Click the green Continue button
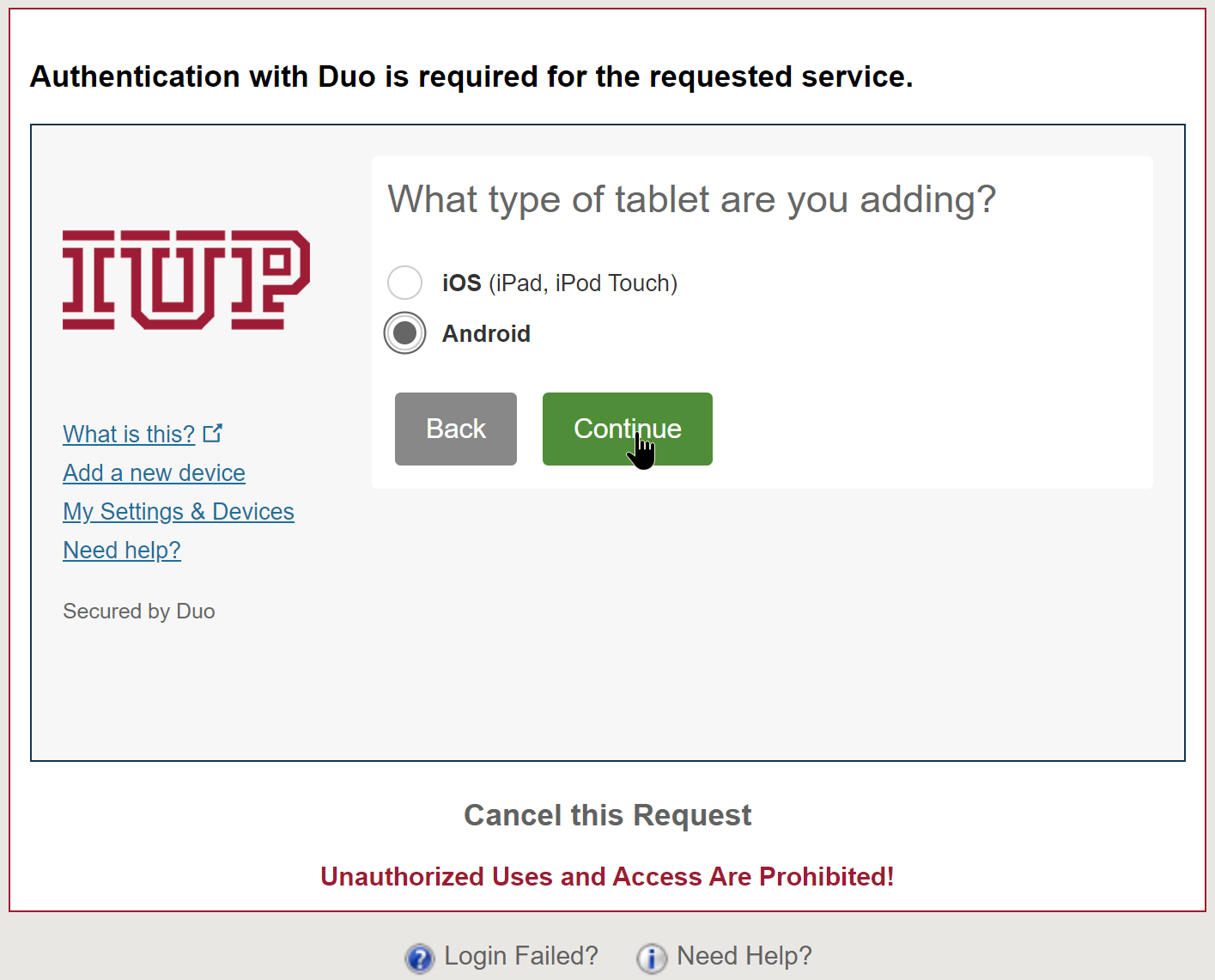Image resolution: width=1215 pixels, height=980 pixels. point(627,429)
